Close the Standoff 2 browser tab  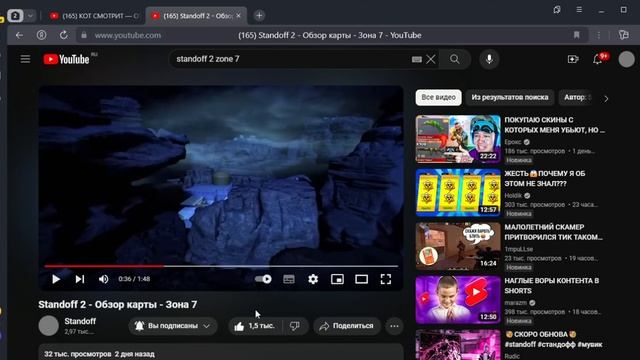coord(238,16)
